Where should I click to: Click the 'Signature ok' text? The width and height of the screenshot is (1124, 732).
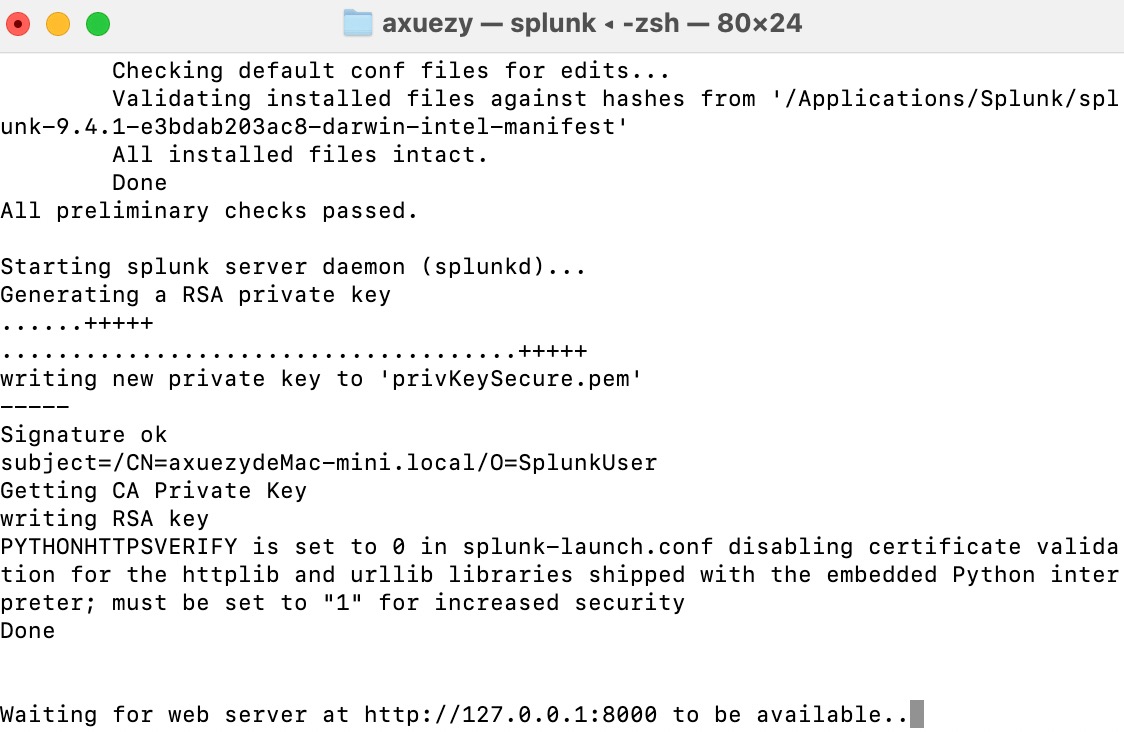click(x=84, y=435)
